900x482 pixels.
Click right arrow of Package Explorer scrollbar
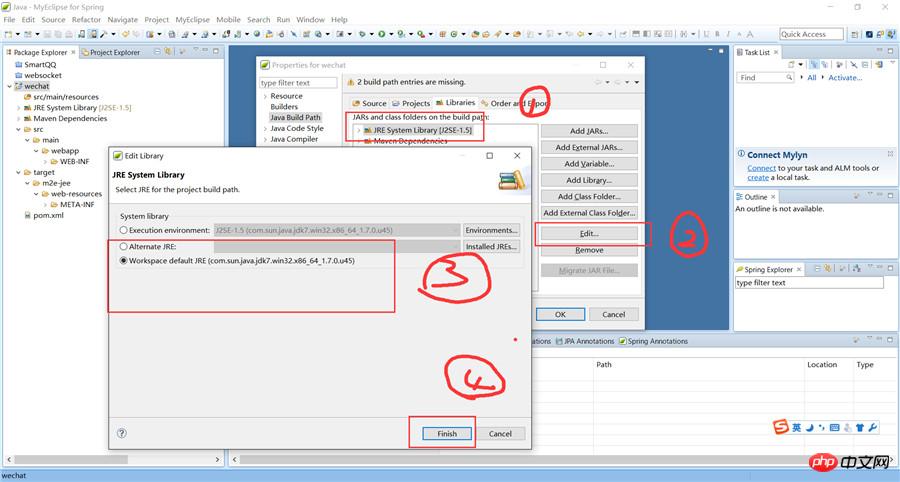pos(217,460)
